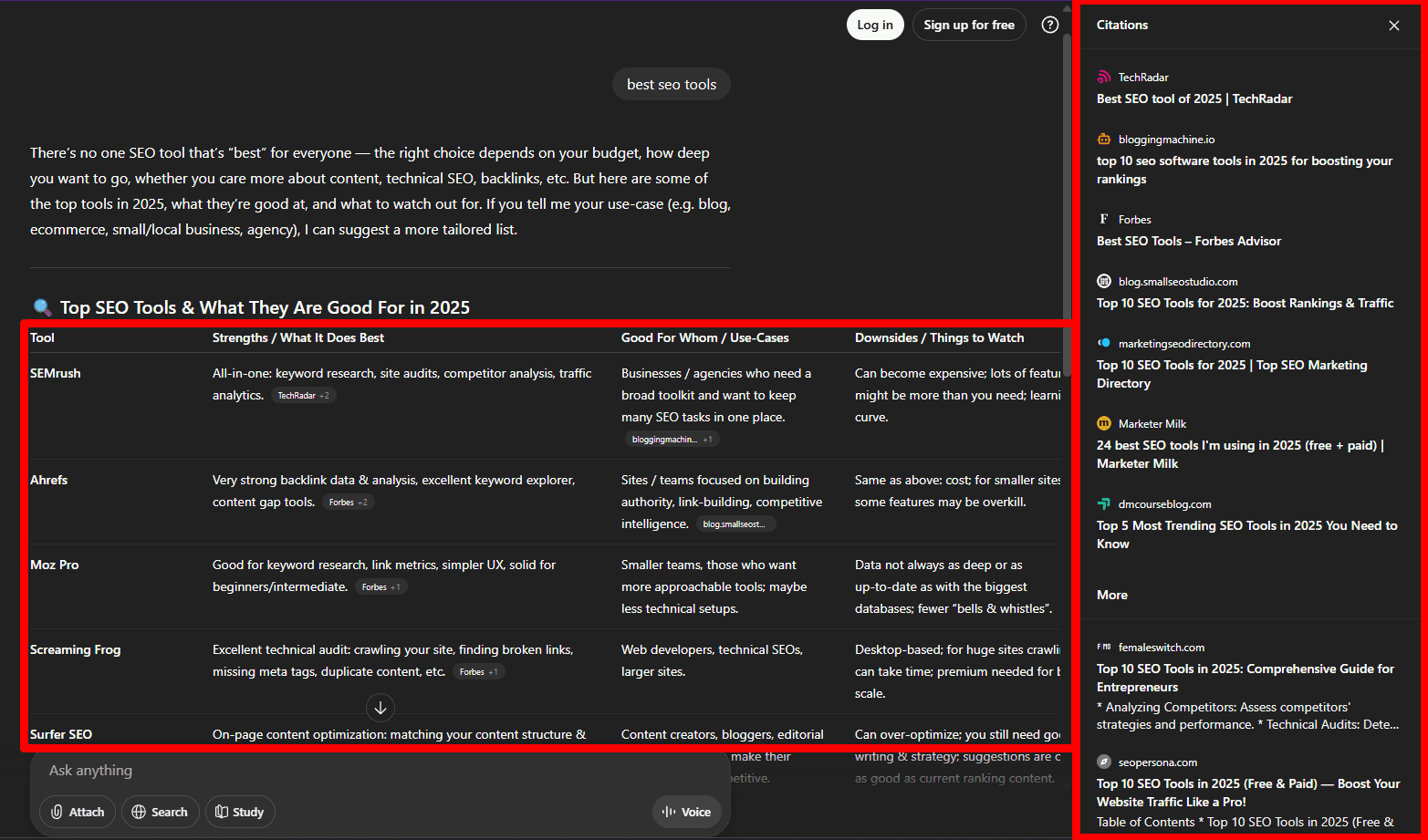The width and height of the screenshot is (1428, 840).
Task: Click TechRadar +2 citation chip in SEMrush row
Action: pos(304,396)
